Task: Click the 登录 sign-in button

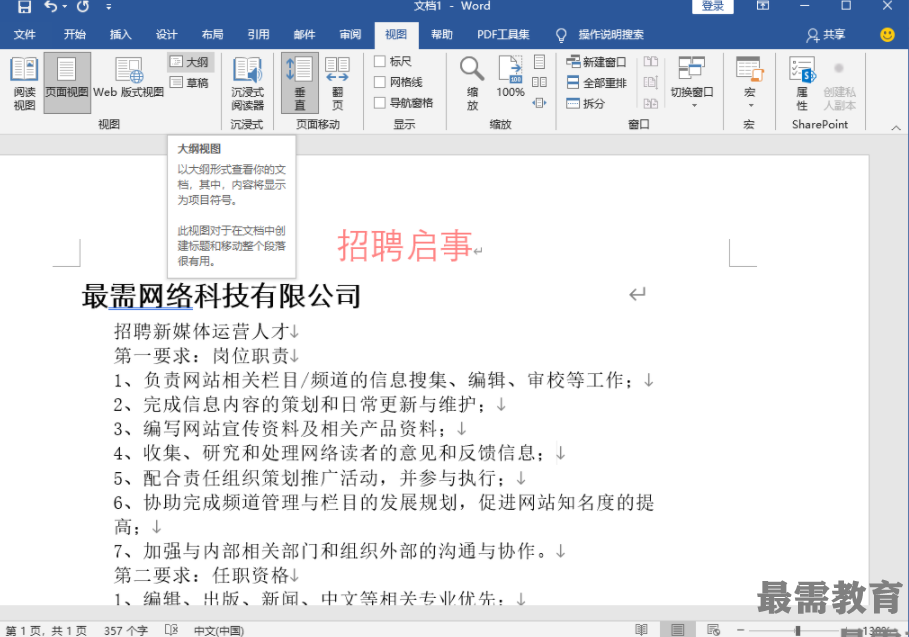Action: (713, 6)
